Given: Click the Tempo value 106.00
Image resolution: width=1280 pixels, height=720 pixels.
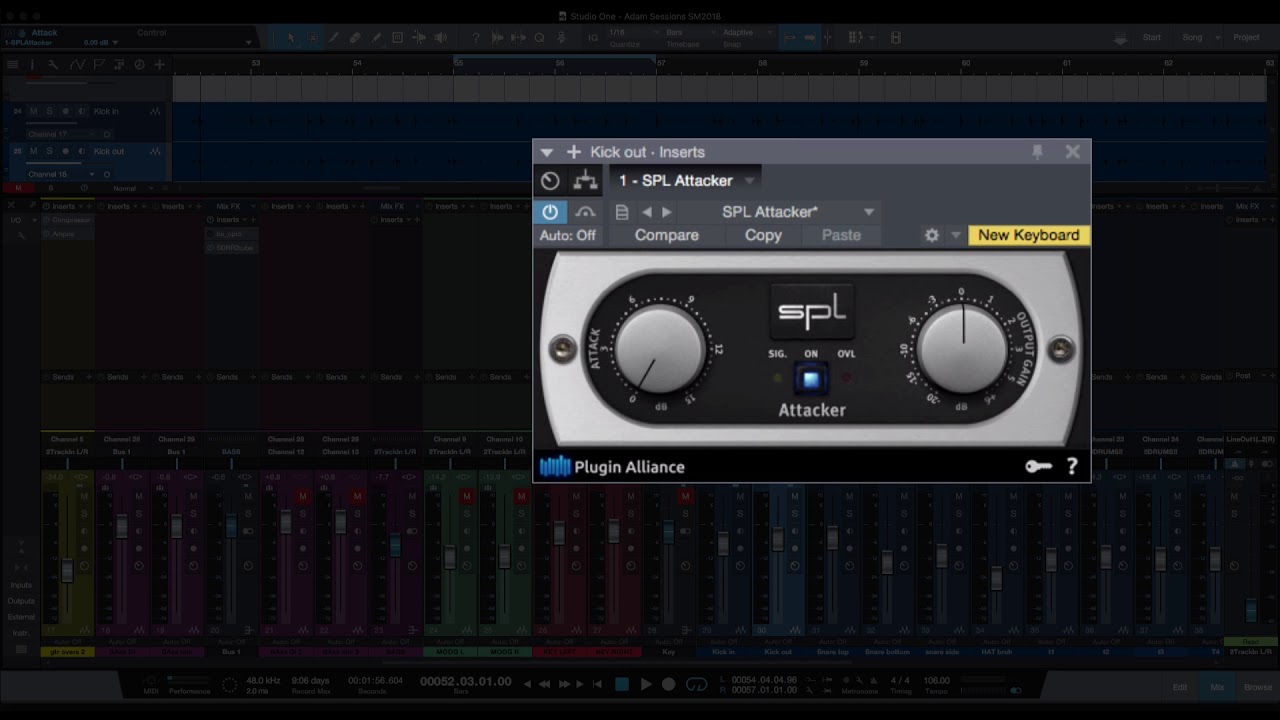Looking at the screenshot, I should 937,680.
